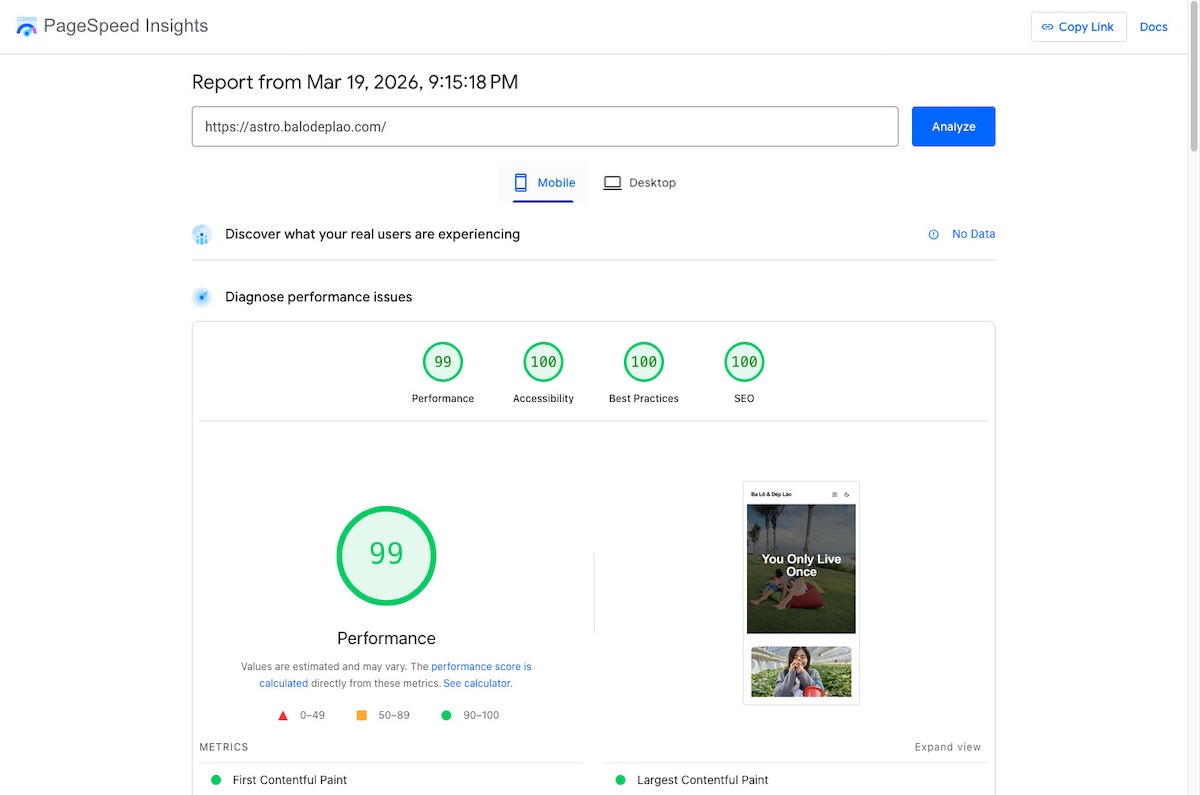Expand the Largest Contentful Paint metric
Image resolution: width=1200 pixels, height=795 pixels.
coord(702,780)
